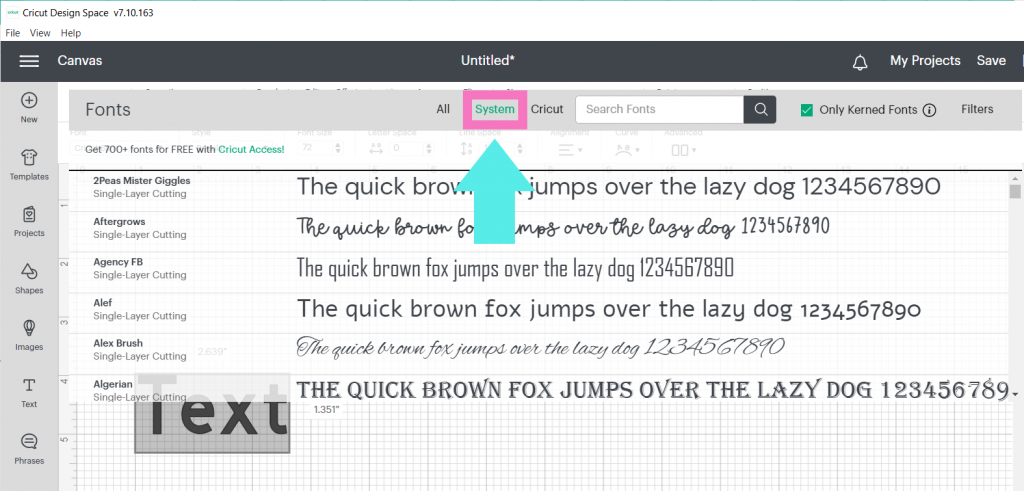Open the hamburger main menu

pyautogui.click(x=29, y=61)
